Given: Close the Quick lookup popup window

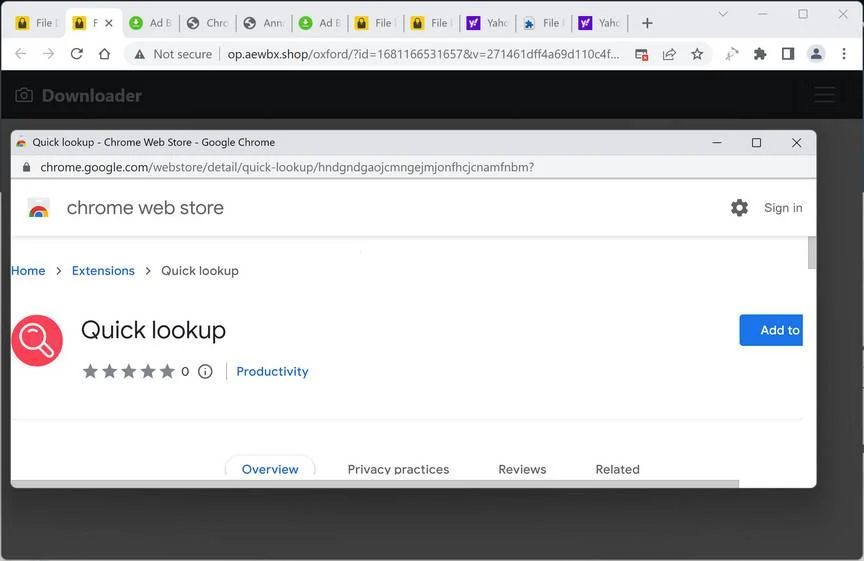Looking at the screenshot, I should 796,143.
